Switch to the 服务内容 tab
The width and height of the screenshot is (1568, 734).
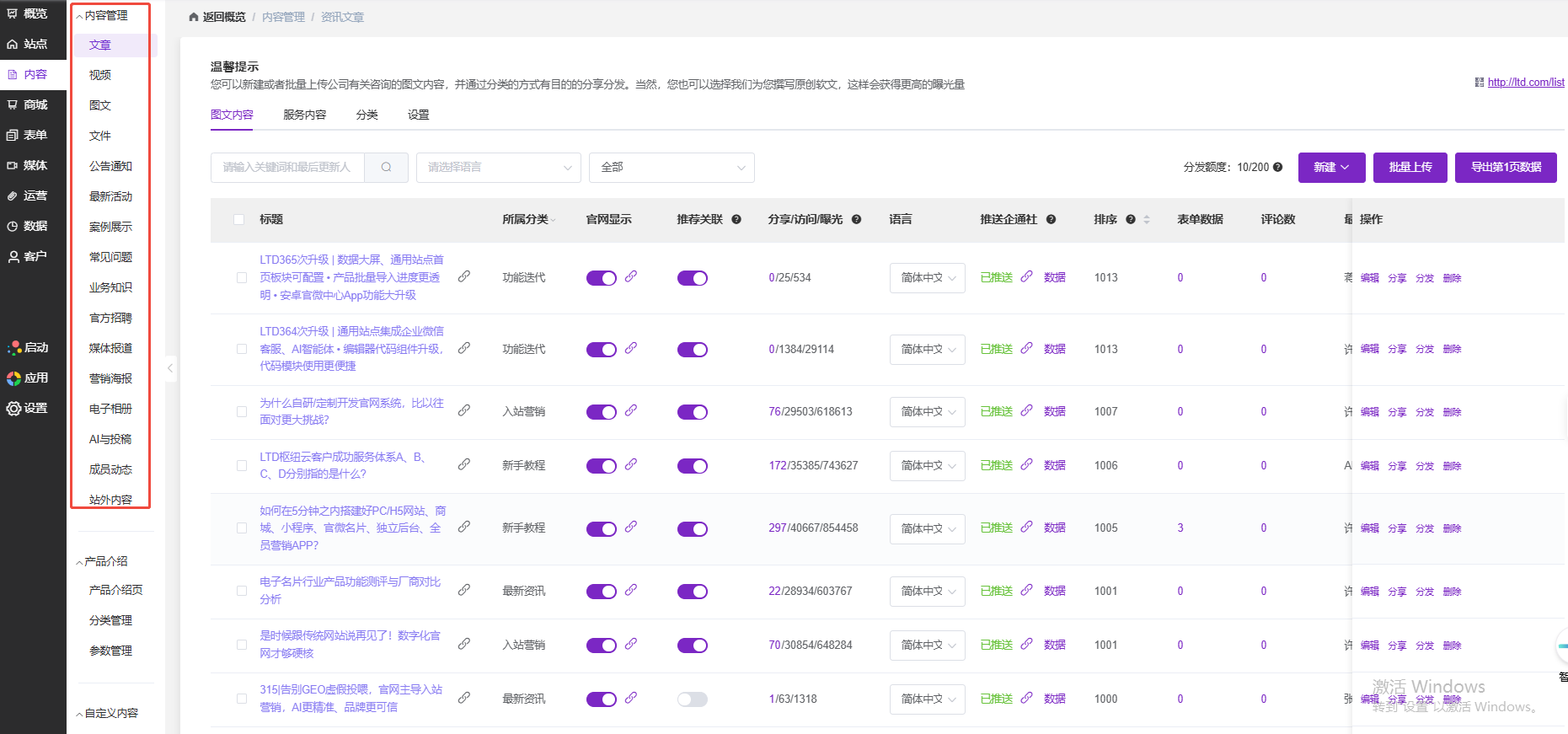(304, 115)
